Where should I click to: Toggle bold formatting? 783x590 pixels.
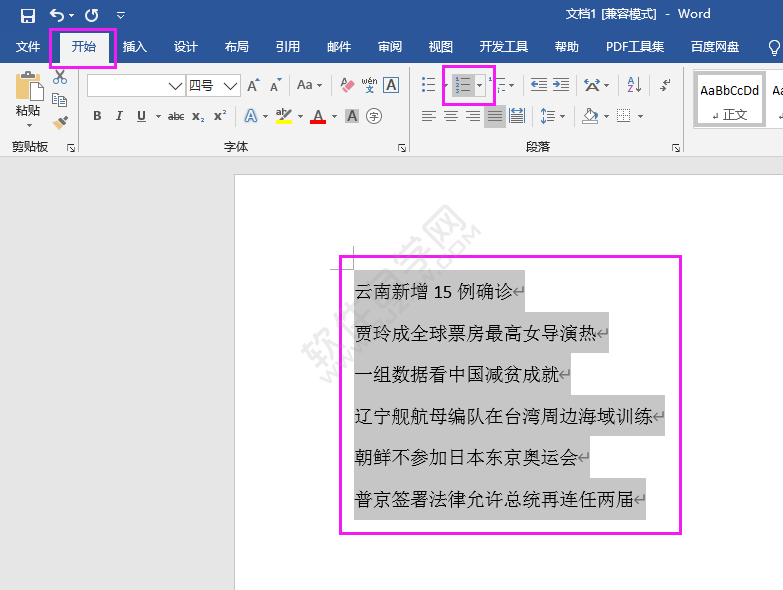tap(97, 116)
